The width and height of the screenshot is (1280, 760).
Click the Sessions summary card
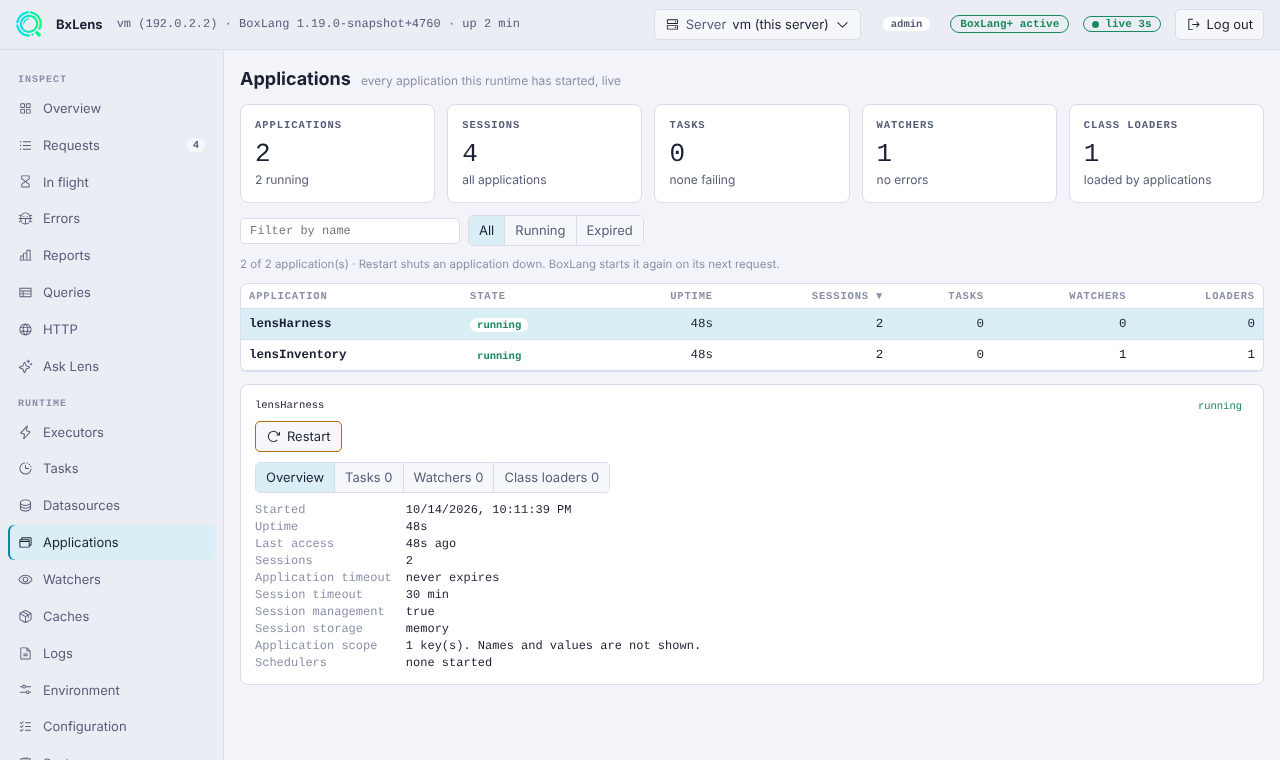(544, 153)
